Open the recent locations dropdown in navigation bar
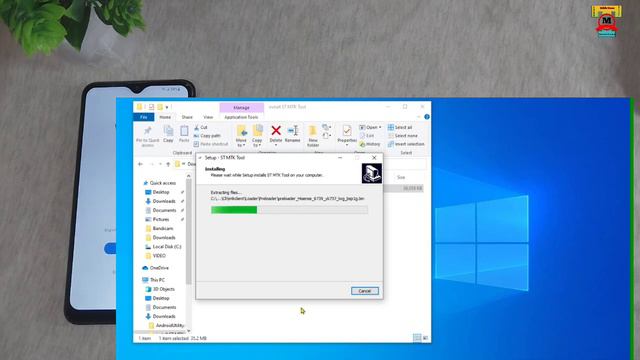This screenshot has width=640, height=360. (x=160, y=164)
